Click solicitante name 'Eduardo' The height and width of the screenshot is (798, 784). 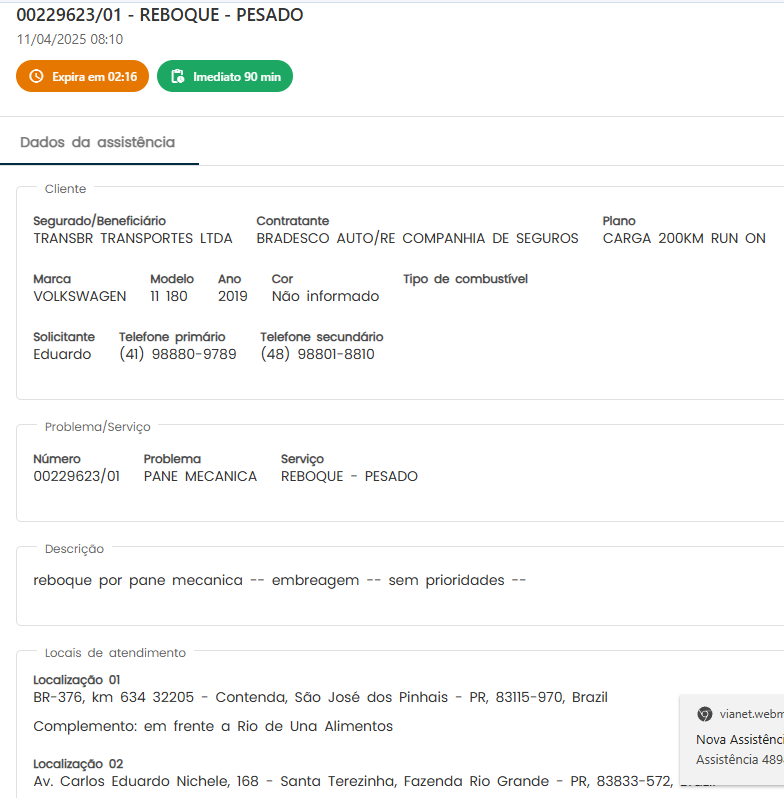(x=62, y=354)
